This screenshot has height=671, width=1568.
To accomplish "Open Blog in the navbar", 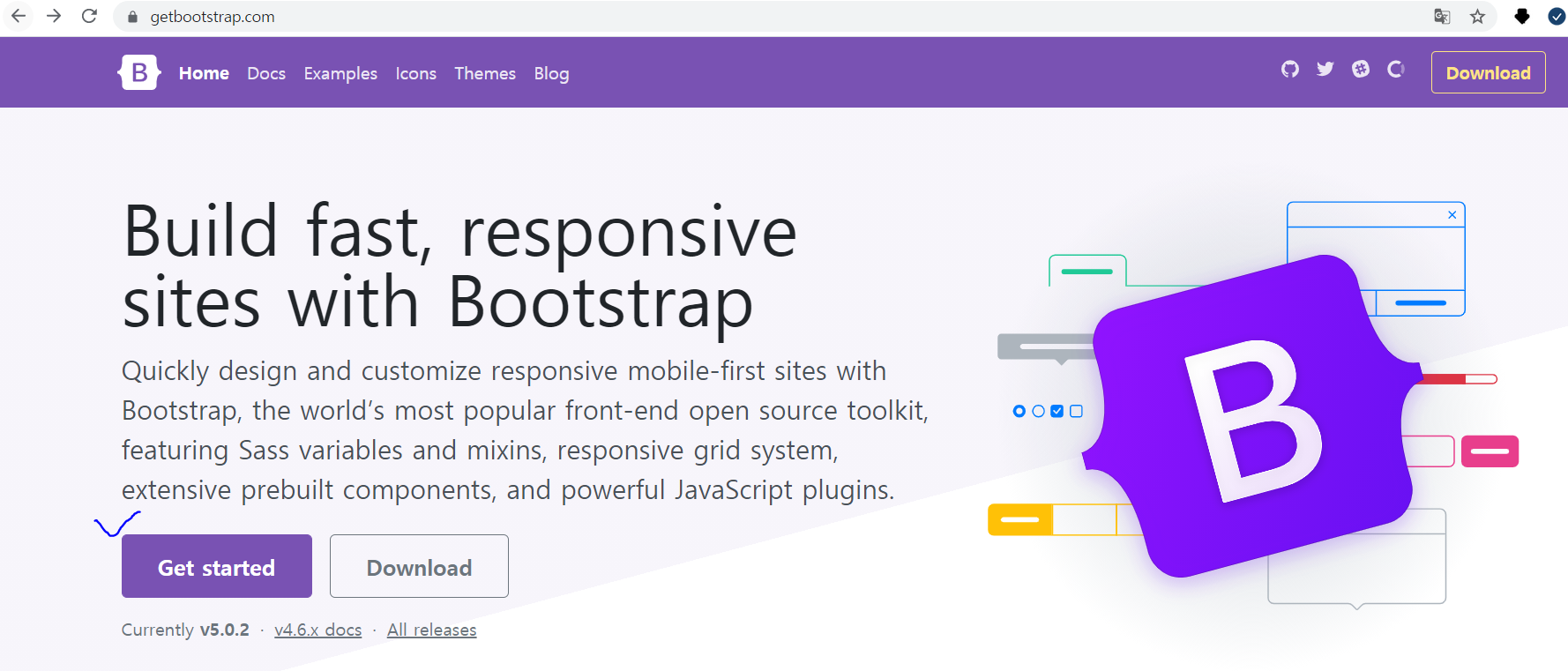I will [x=551, y=73].
